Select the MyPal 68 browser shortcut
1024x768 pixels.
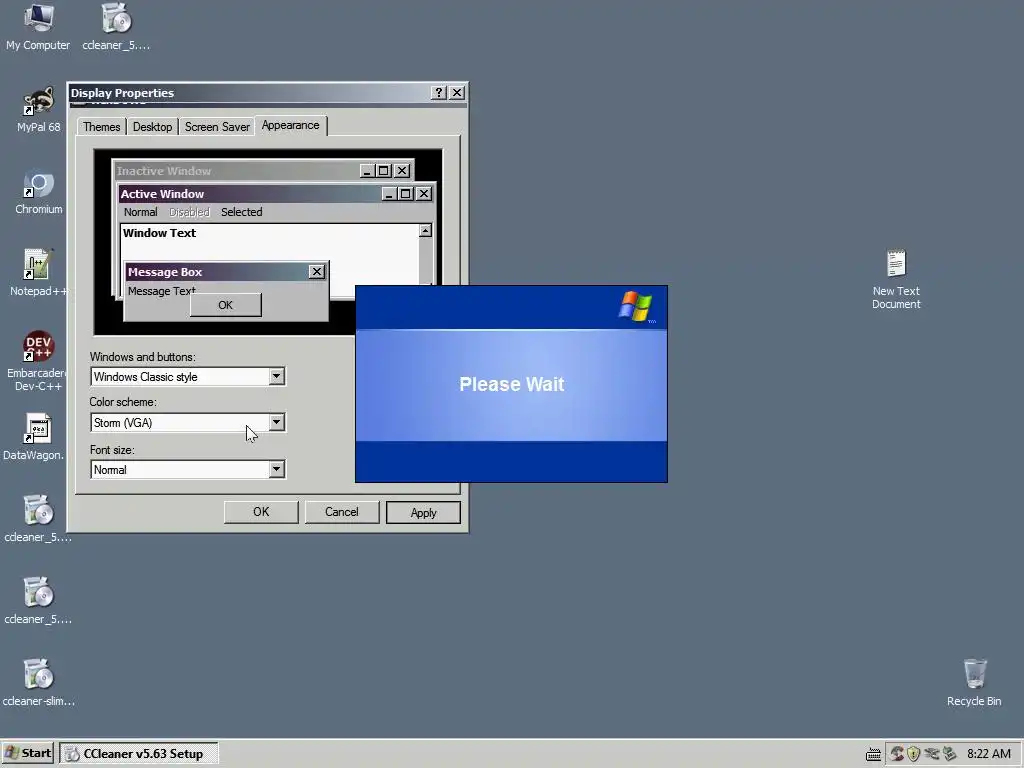[39, 108]
